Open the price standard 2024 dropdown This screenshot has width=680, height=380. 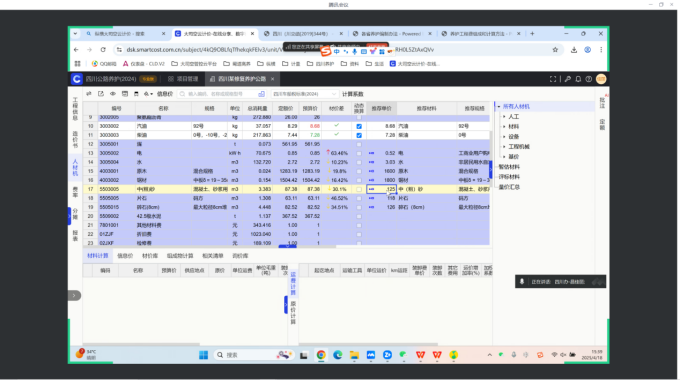pos(304,94)
